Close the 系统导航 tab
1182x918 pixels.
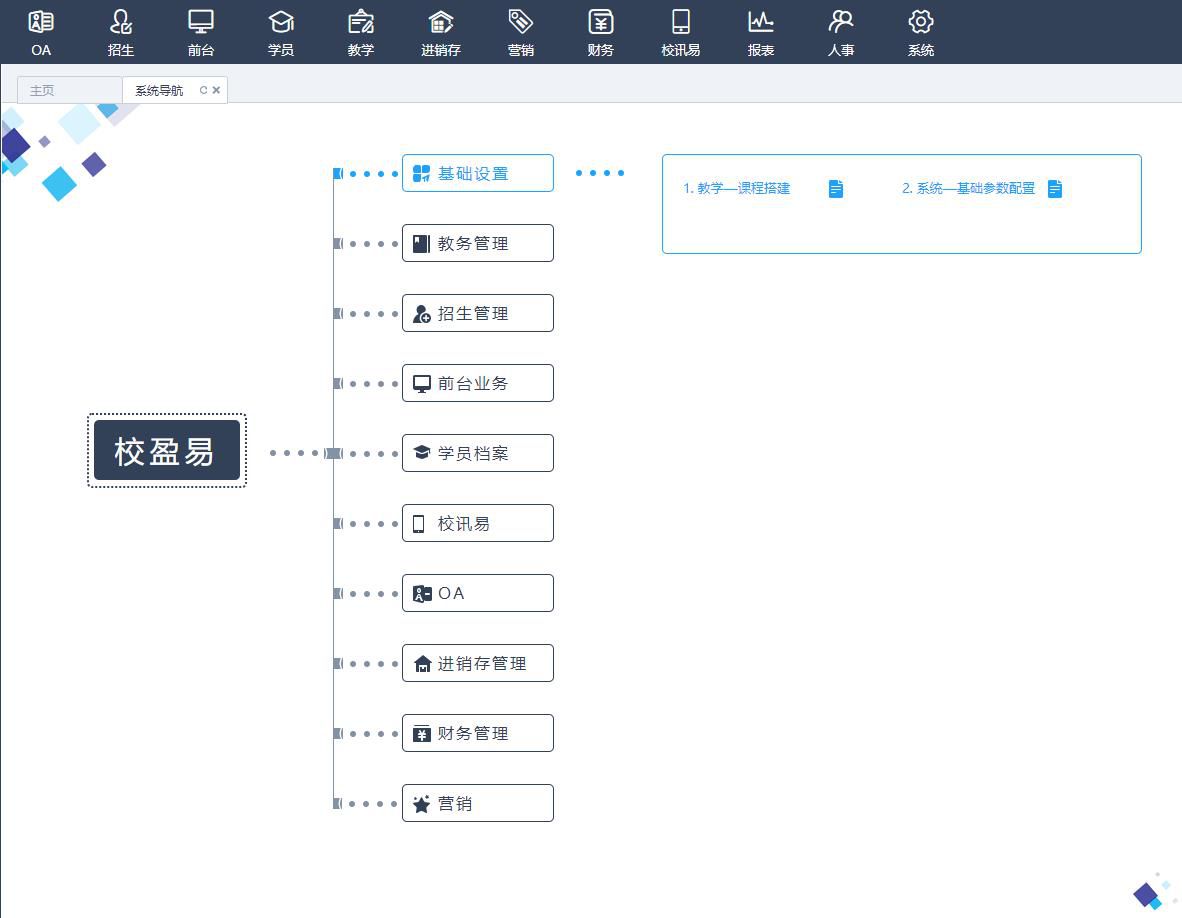[216, 90]
